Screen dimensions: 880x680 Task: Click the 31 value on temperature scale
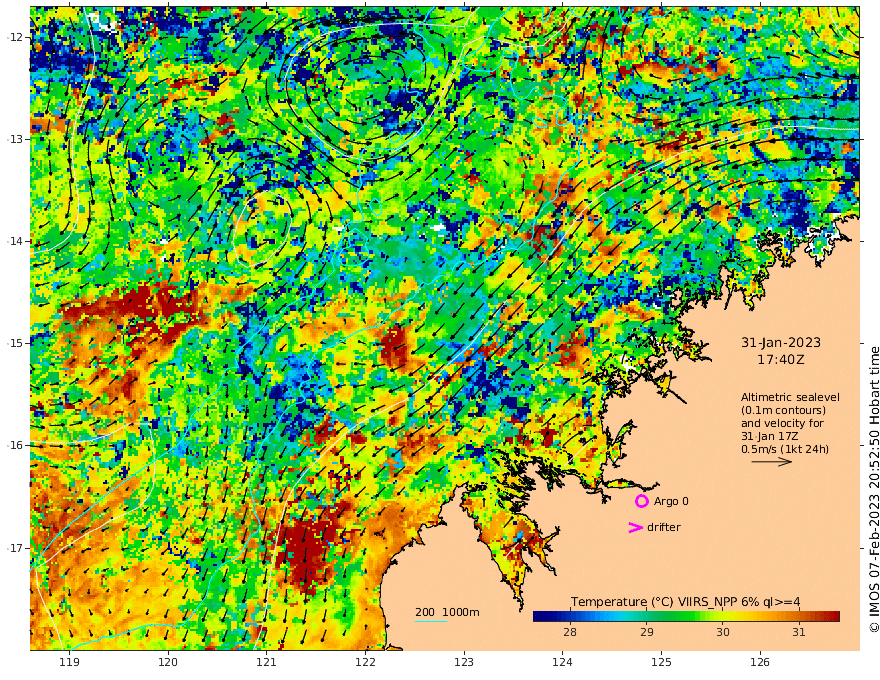click(799, 632)
